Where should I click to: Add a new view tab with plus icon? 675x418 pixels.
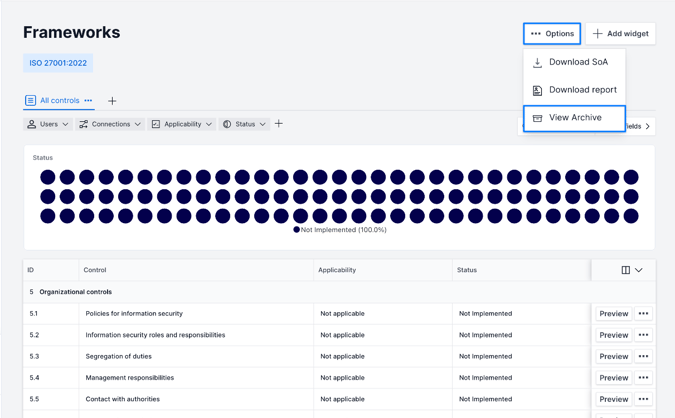(112, 101)
